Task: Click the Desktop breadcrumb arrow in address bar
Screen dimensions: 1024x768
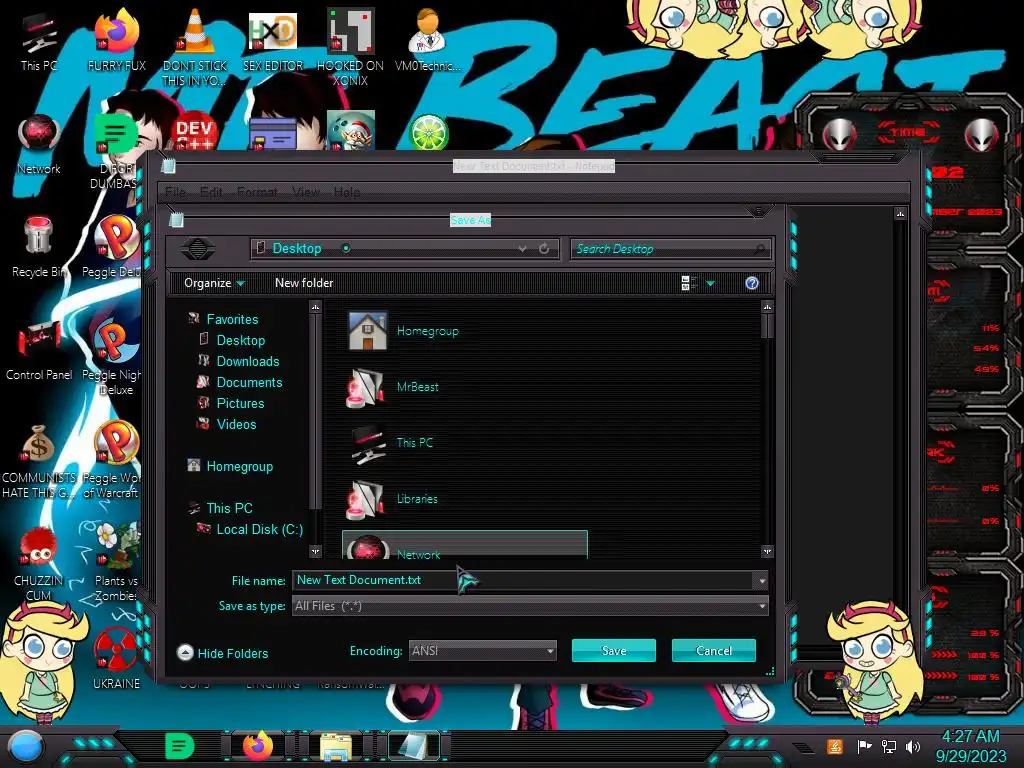Action: coord(346,248)
